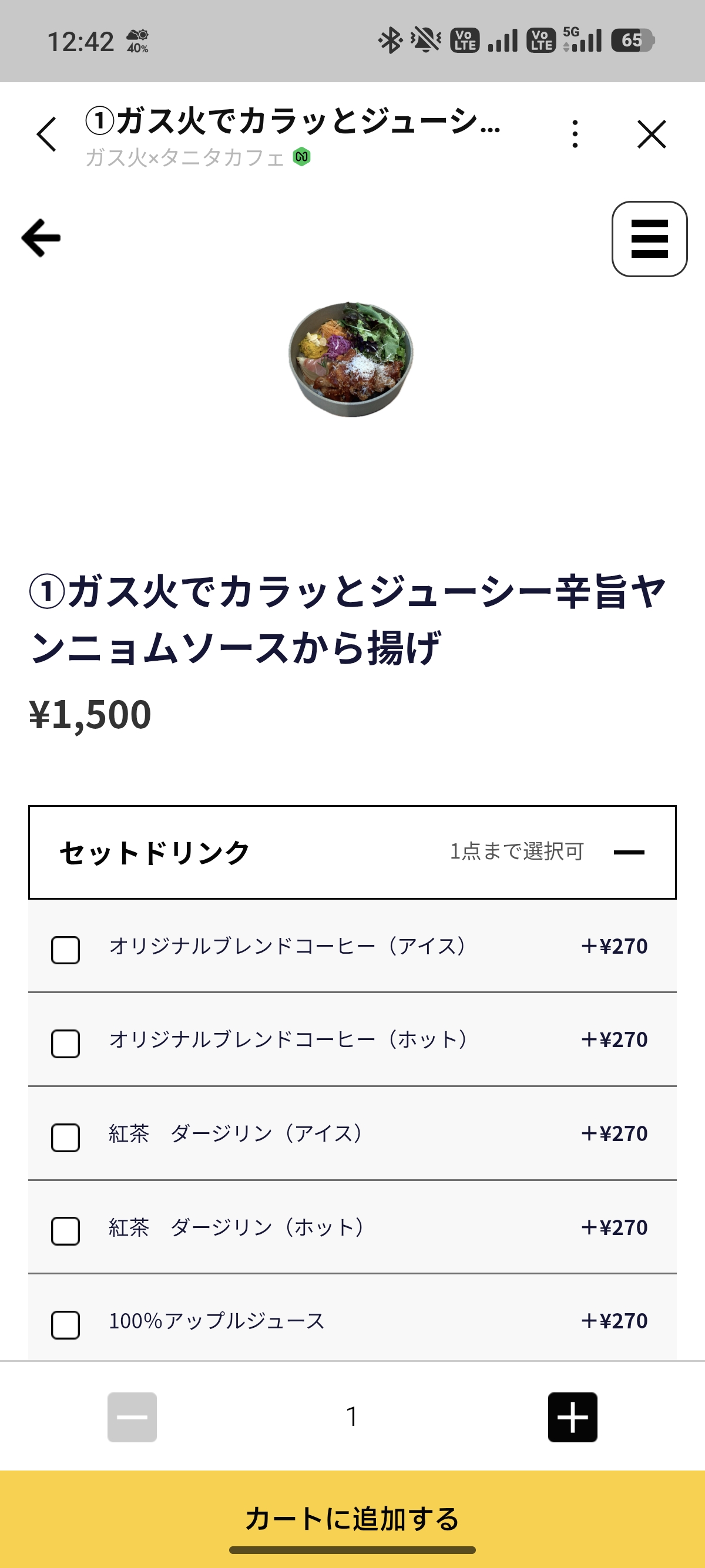Select hot Darjeeling tea checkbox
Screen dimensions: 705x1568
coord(66,1231)
